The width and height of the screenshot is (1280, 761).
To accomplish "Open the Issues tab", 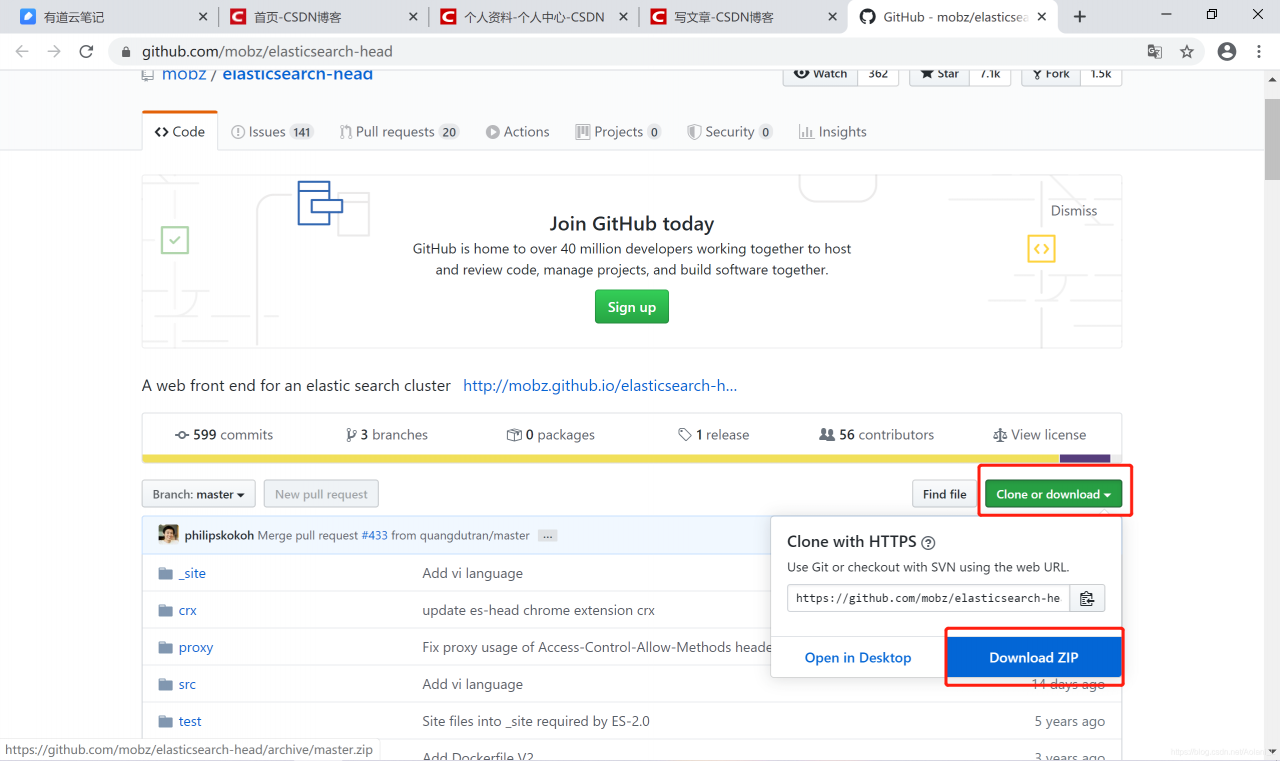I will (272, 132).
